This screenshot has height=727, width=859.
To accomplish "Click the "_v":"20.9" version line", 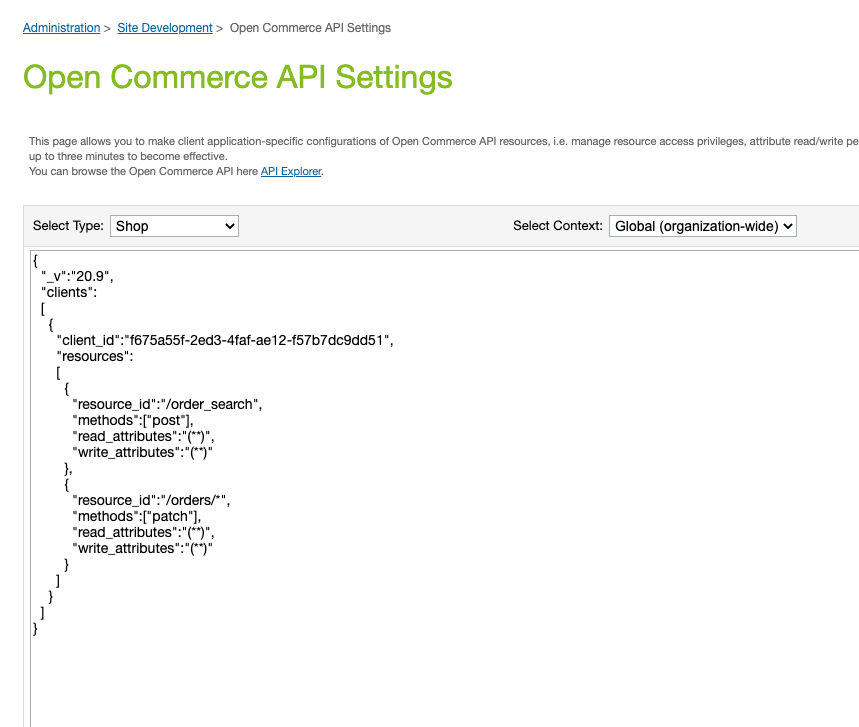I will click(x=77, y=276).
